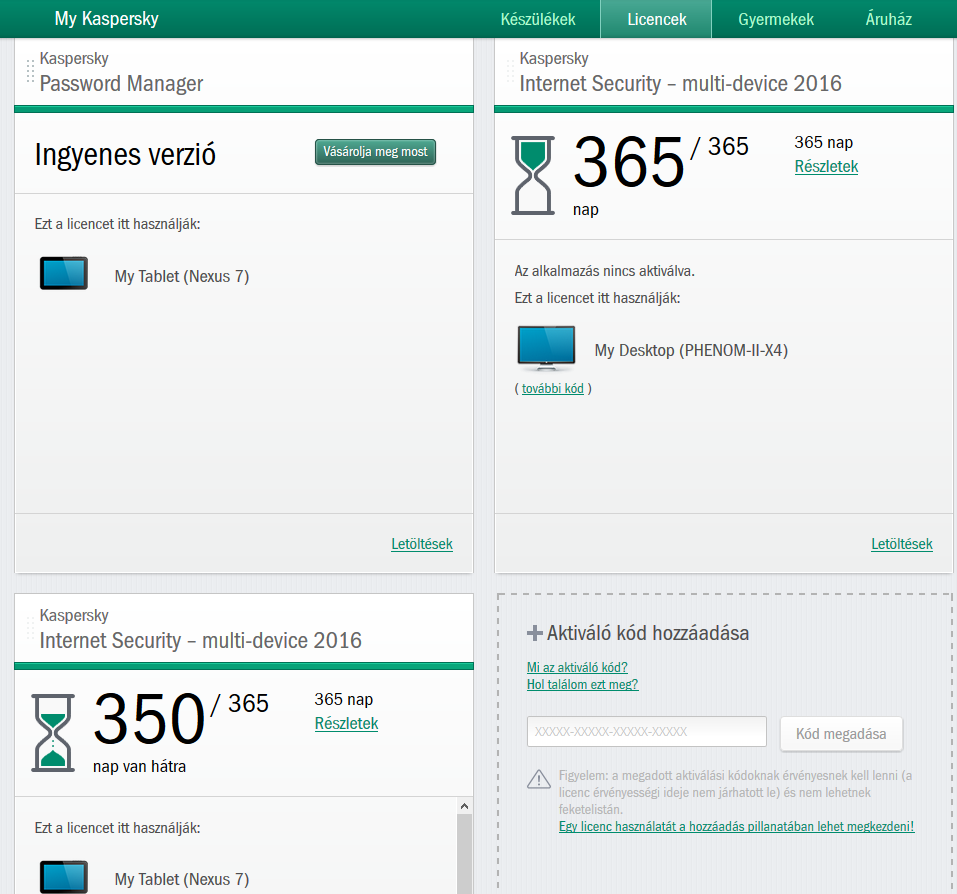This screenshot has width=957, height=894.
Task: Open Részletek link of the 350 / 365 license
Action: click(x=346, y=724)
